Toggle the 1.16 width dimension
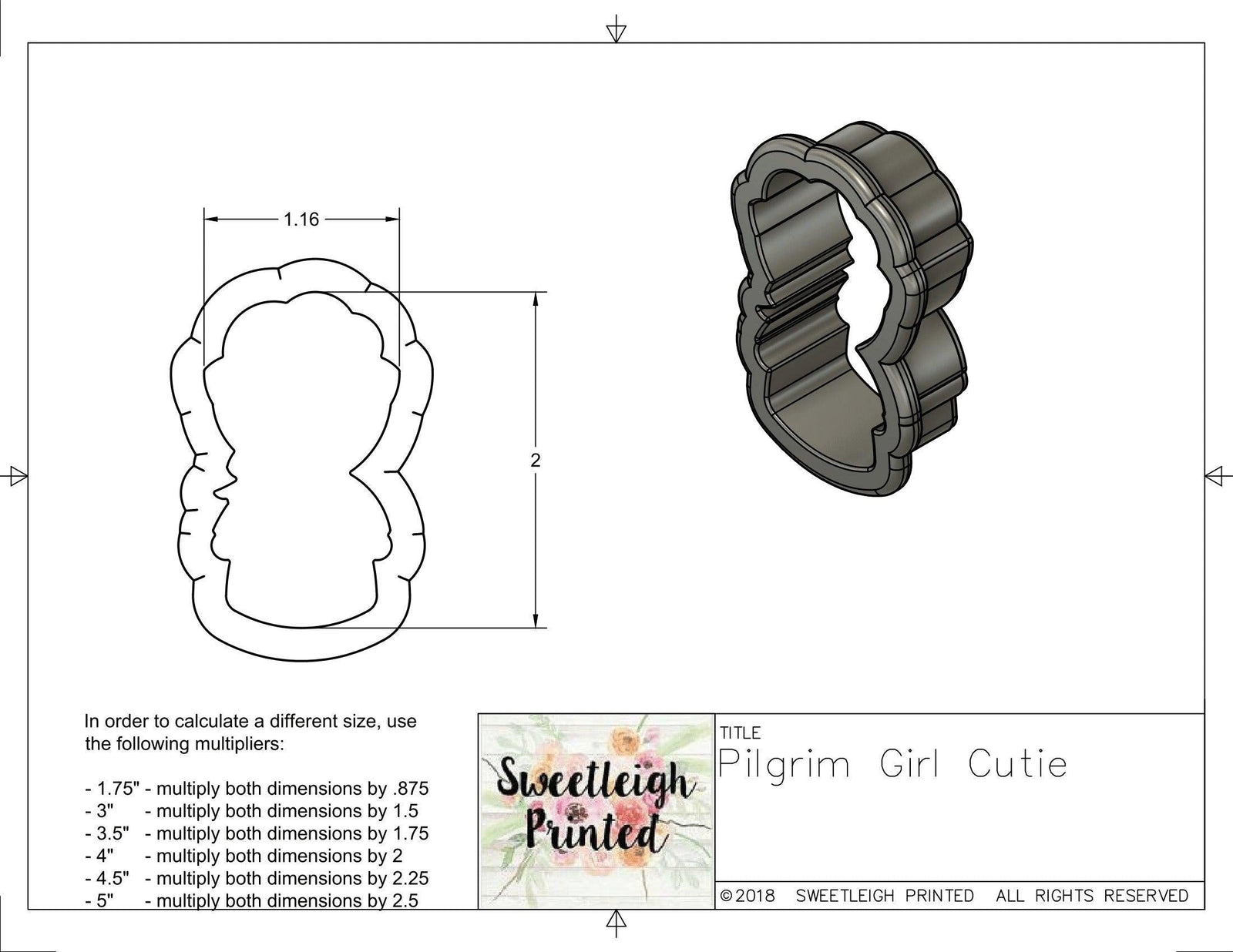 (302, 218)
